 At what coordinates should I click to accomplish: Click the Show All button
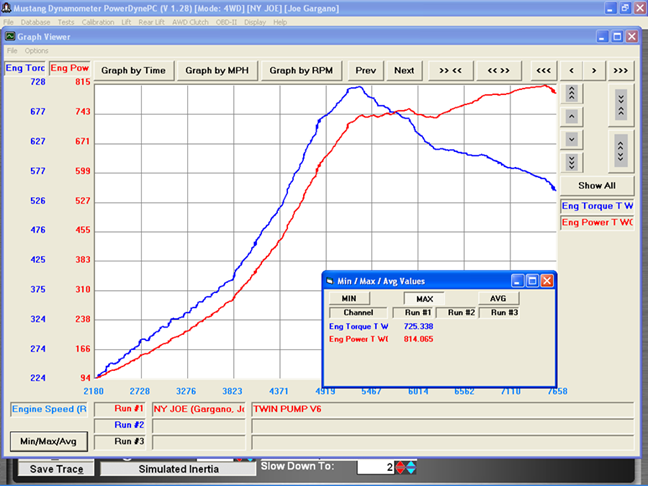tap(596, 185)
